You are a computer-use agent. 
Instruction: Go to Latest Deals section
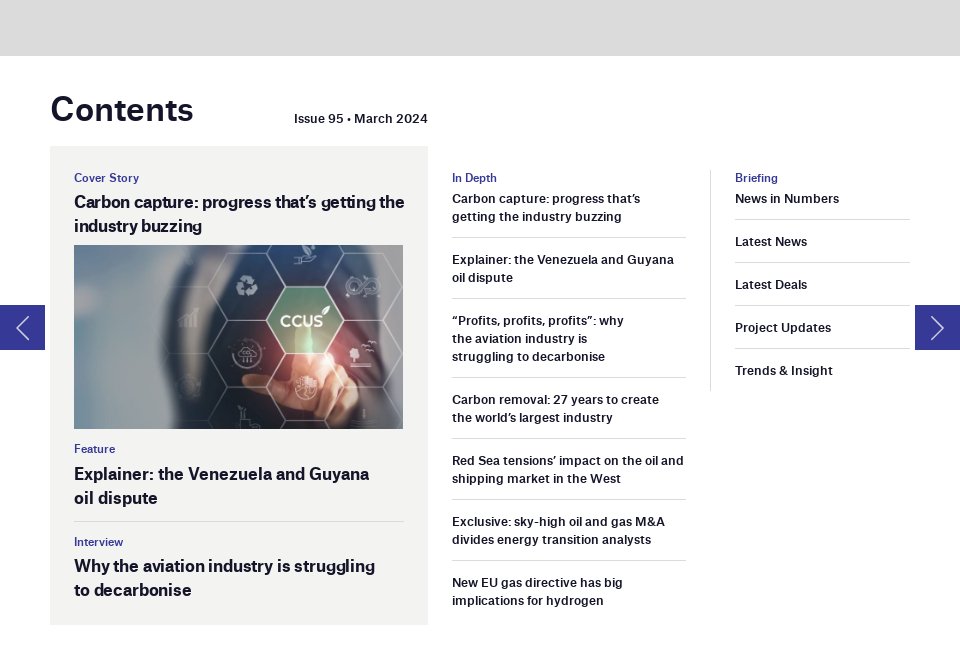tap(771, 284)
